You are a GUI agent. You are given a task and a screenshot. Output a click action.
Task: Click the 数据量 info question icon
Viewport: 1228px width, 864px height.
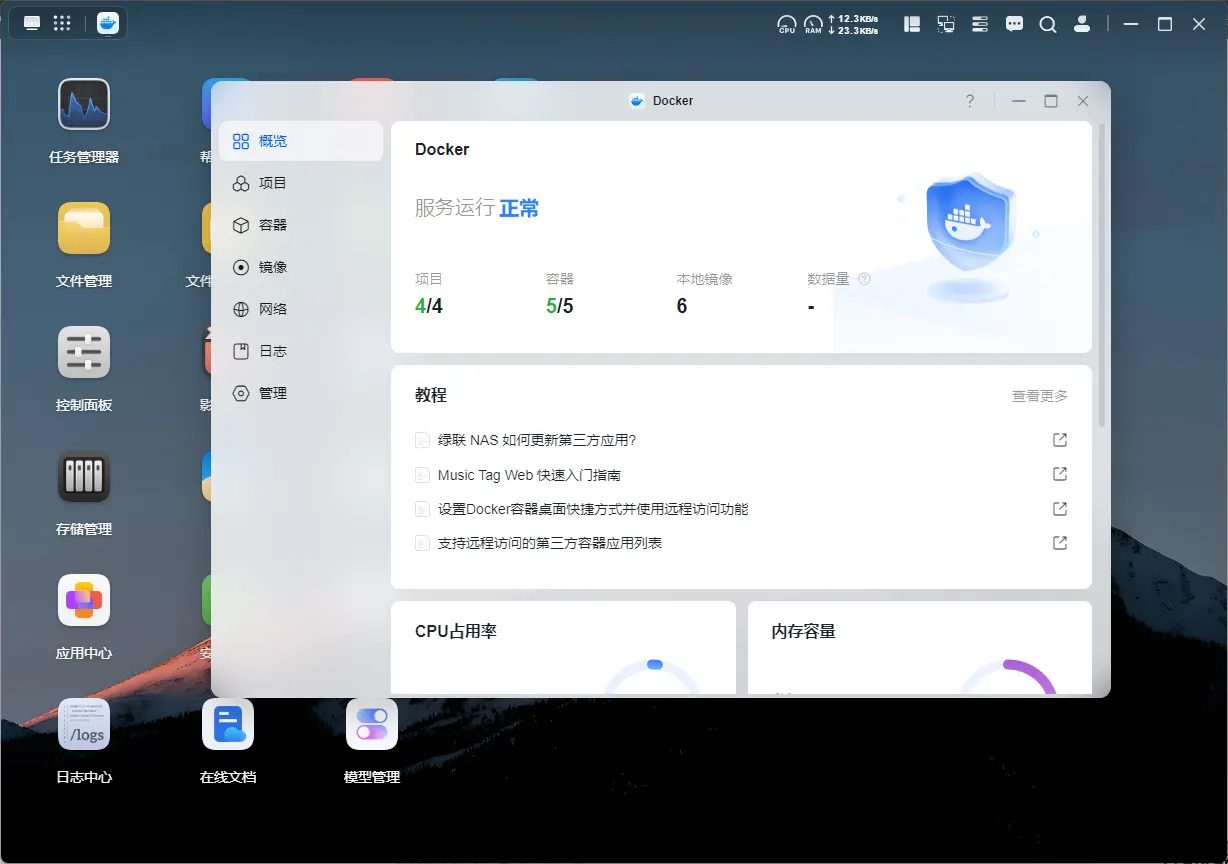tap(864, 279)
